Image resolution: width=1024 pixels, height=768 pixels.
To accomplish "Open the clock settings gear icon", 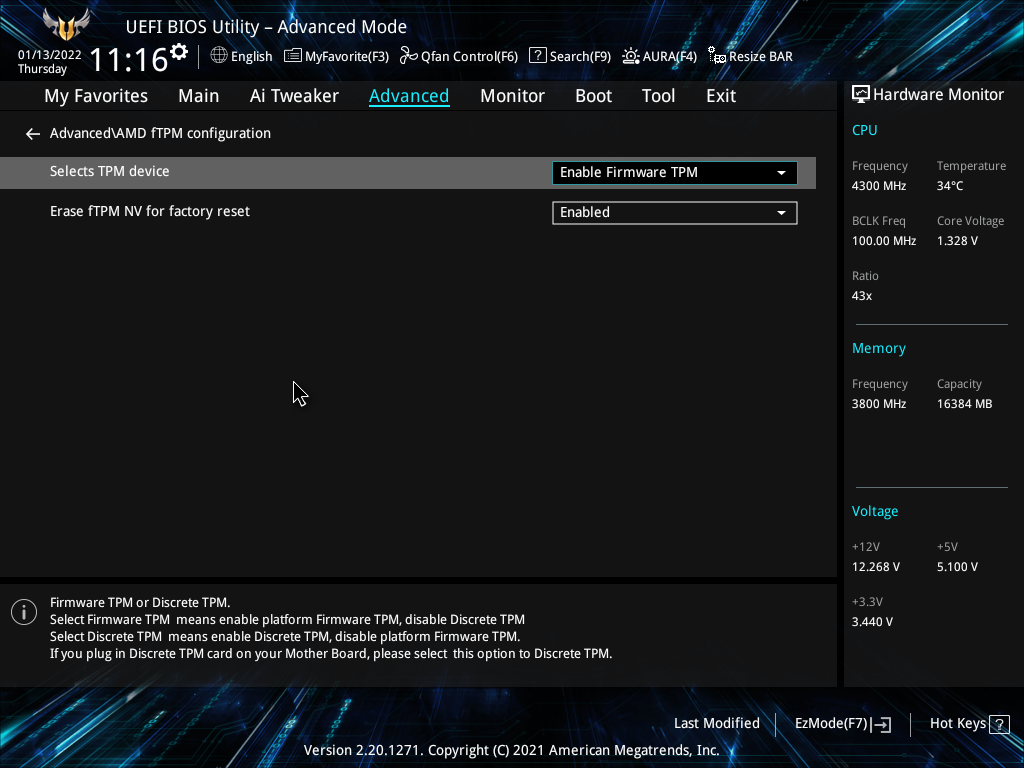I will [179, 52].
